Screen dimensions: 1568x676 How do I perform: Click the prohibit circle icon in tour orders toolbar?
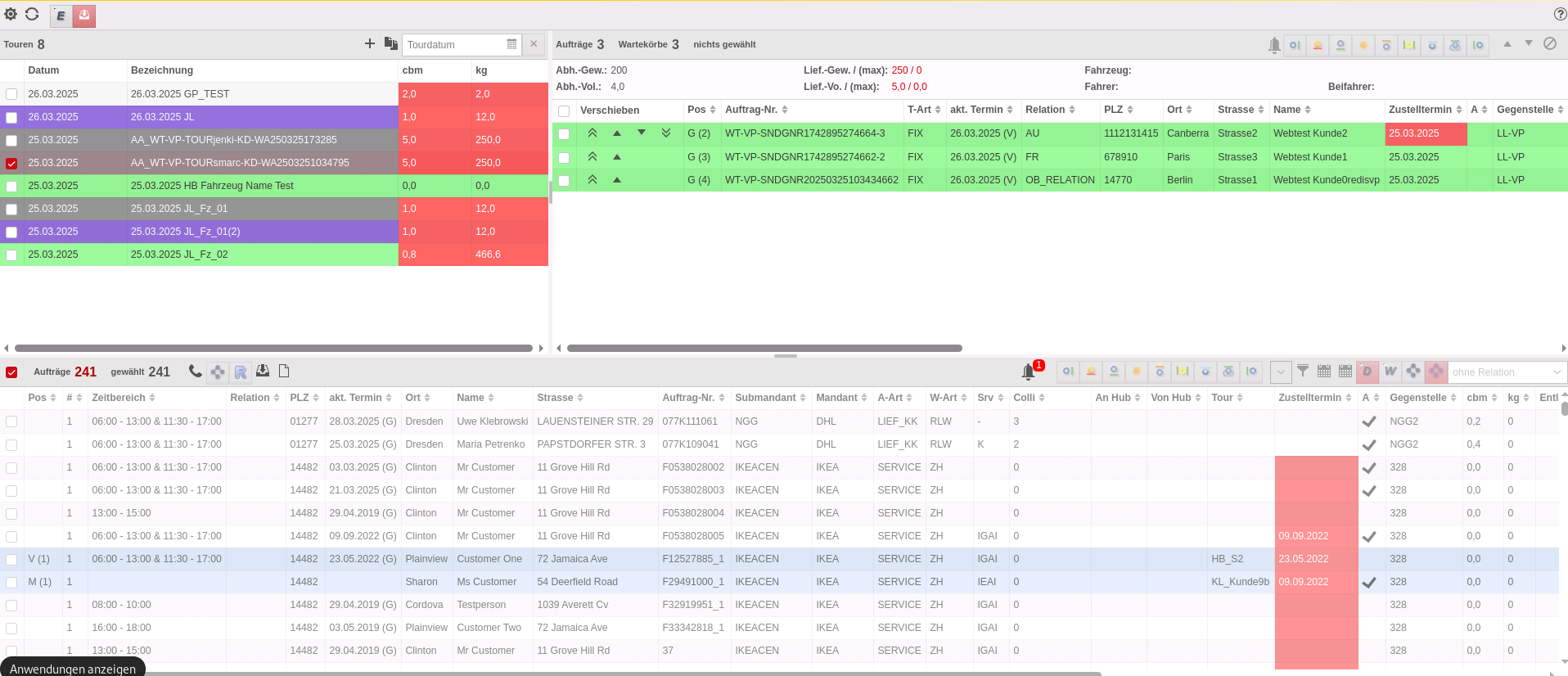click(x=1550, y=44)
